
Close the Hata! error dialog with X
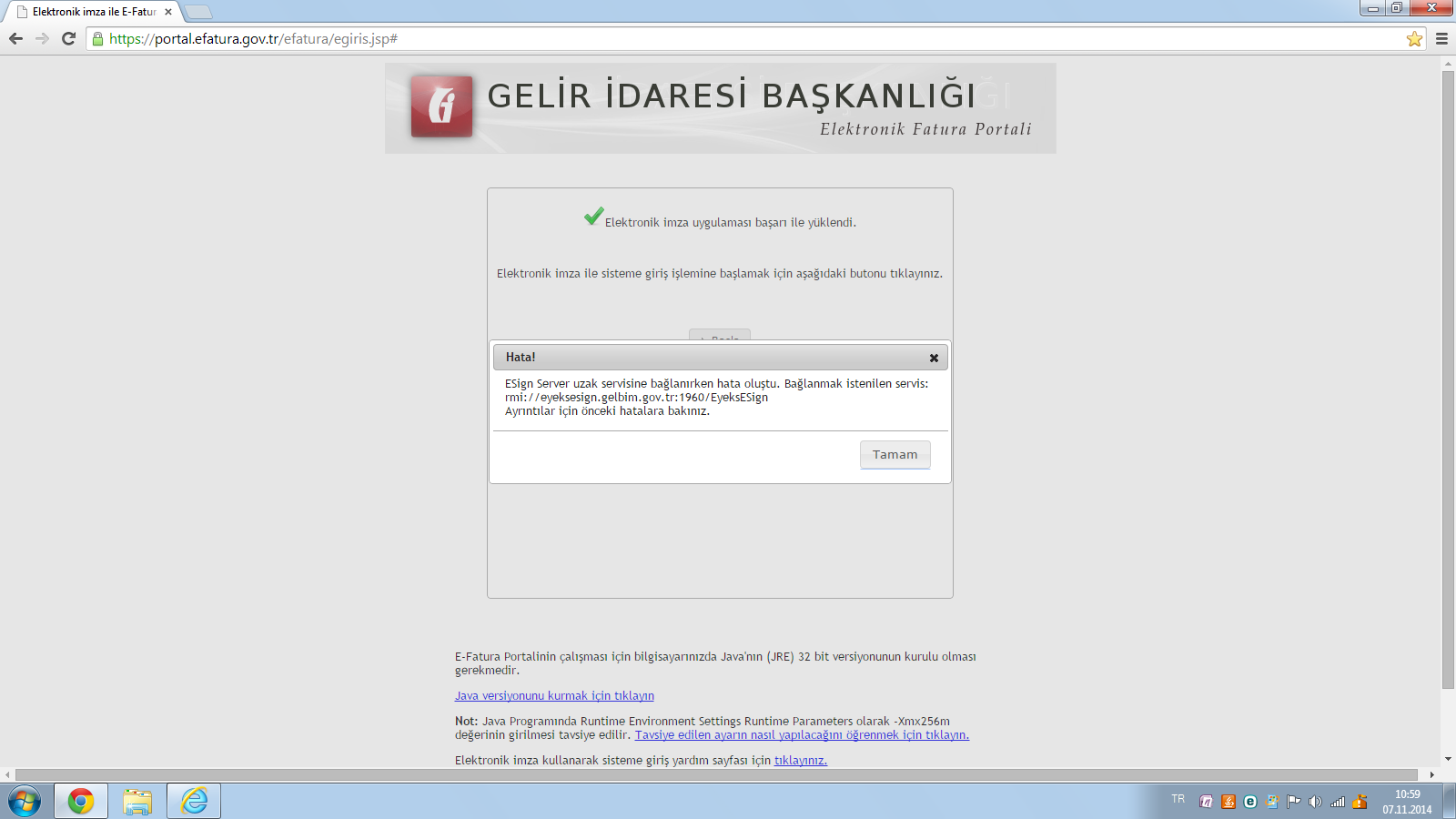[x=934, y=358]
